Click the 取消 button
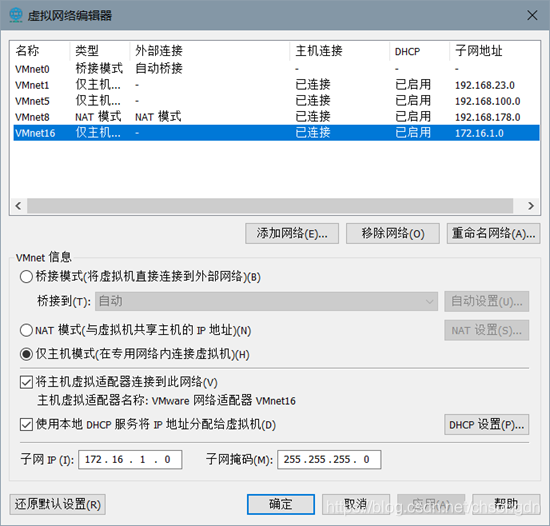The height and width of the screenshot is (526, 550). point(356,504)
